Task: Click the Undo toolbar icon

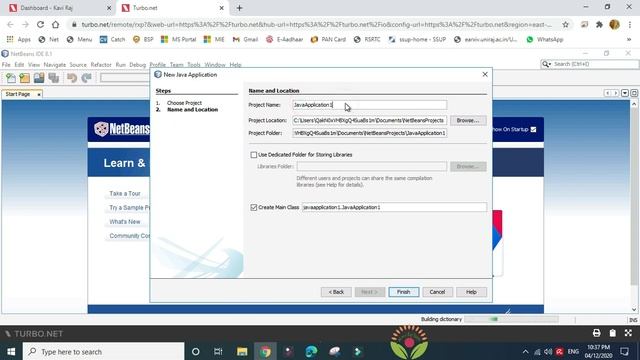Action: tap(72, 78)
